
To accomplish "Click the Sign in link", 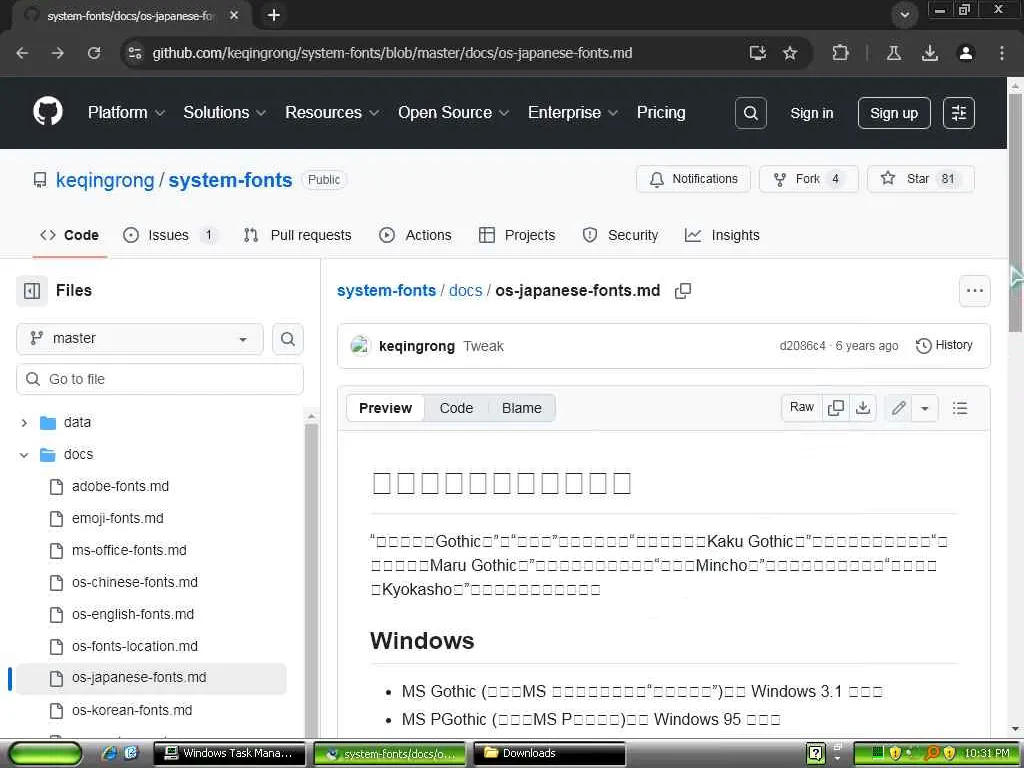I will 812,113.
